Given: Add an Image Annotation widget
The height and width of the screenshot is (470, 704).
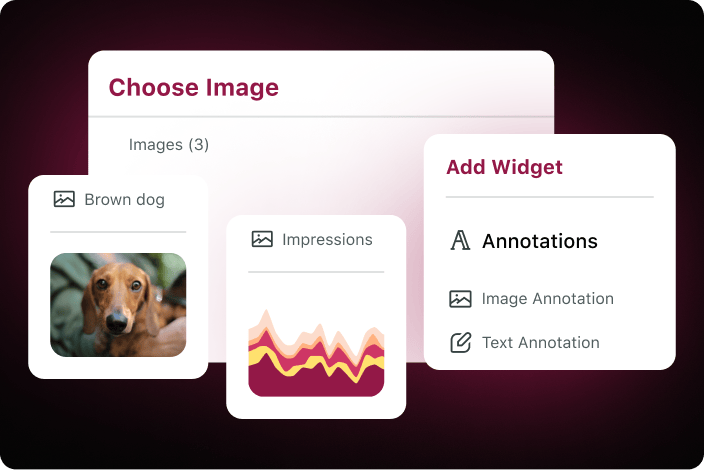Looking at the screenshot, I should tap(547, 299).
